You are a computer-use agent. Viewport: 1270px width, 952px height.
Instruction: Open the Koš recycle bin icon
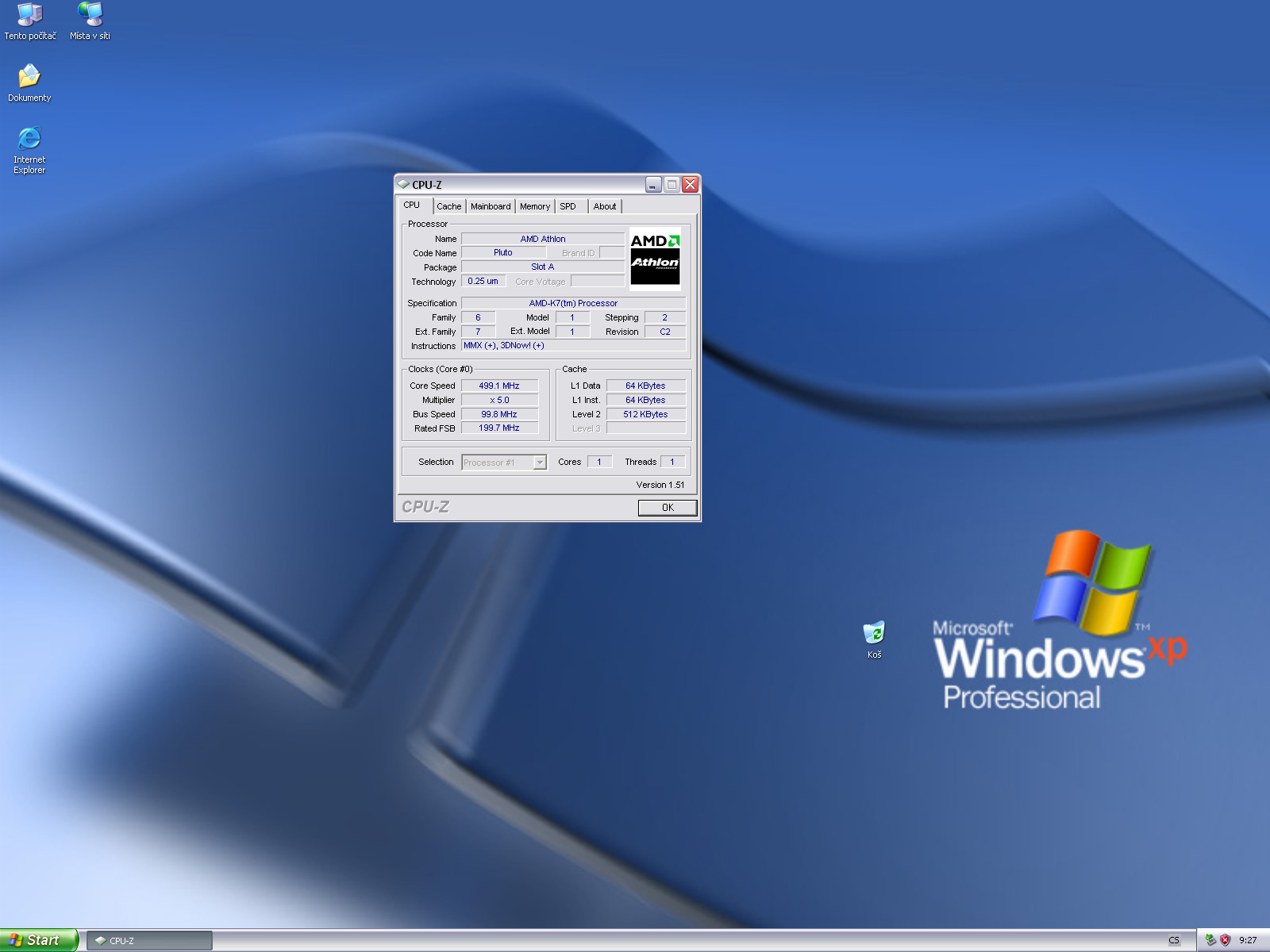click(874, 633)
